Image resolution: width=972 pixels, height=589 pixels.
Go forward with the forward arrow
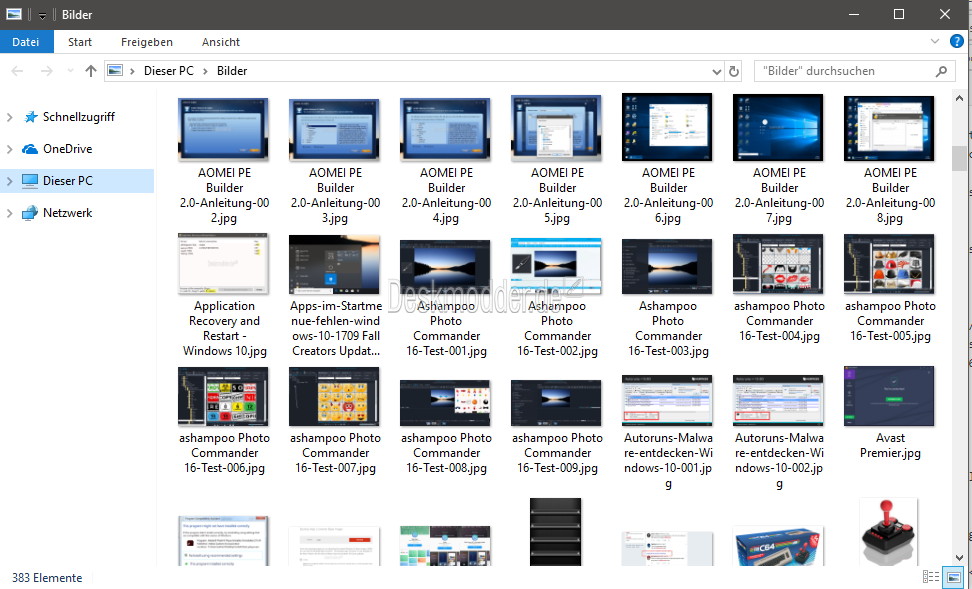46,71
